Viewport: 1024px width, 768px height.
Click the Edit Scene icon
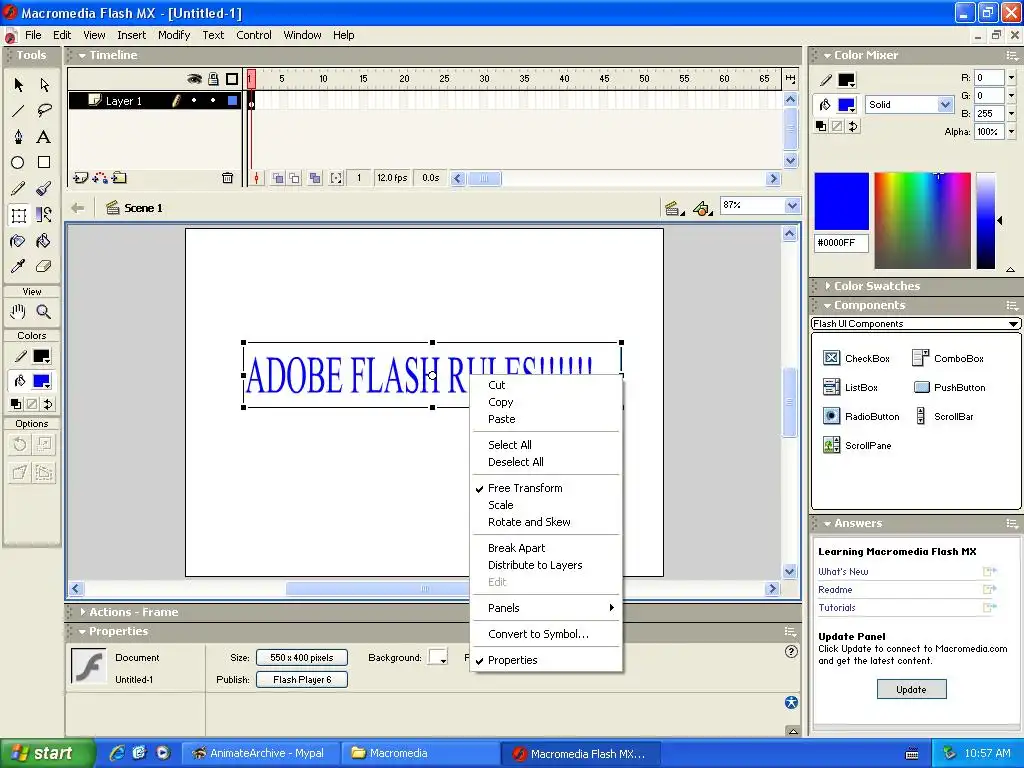point(673,208)
